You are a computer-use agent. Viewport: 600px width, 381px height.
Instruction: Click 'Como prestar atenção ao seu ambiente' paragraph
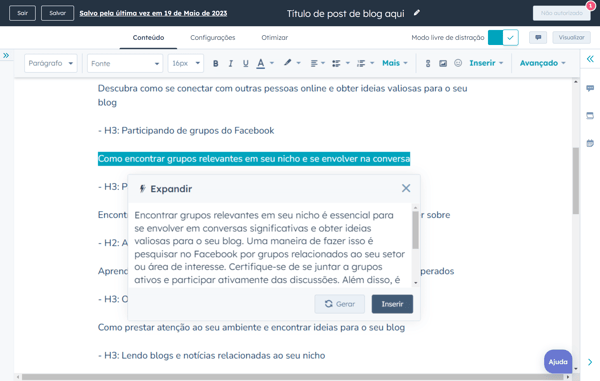[x=251, y=327]
